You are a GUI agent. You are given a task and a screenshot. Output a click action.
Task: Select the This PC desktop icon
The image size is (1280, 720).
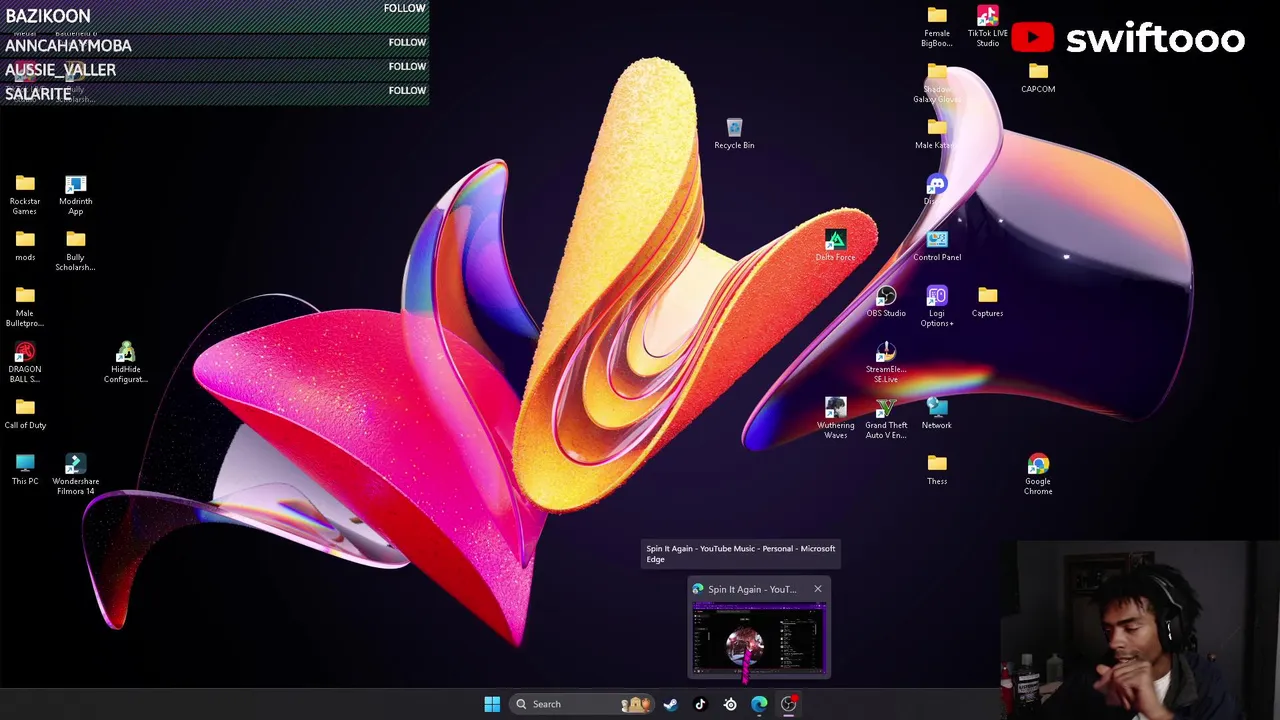coord(25,470)
